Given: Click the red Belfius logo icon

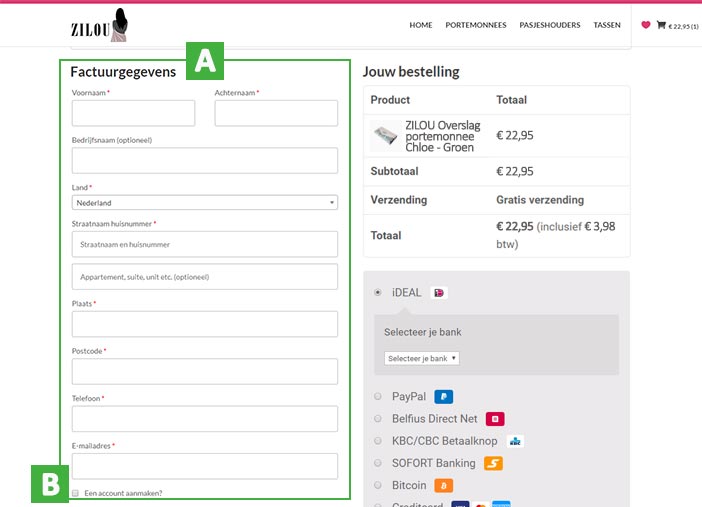Looking at the screenshot, I should click(x=495, y=419).
